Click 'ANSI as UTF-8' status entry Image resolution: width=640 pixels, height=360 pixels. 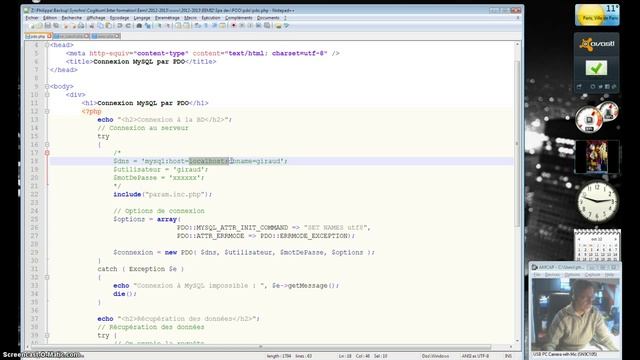(x=475, y=356)
